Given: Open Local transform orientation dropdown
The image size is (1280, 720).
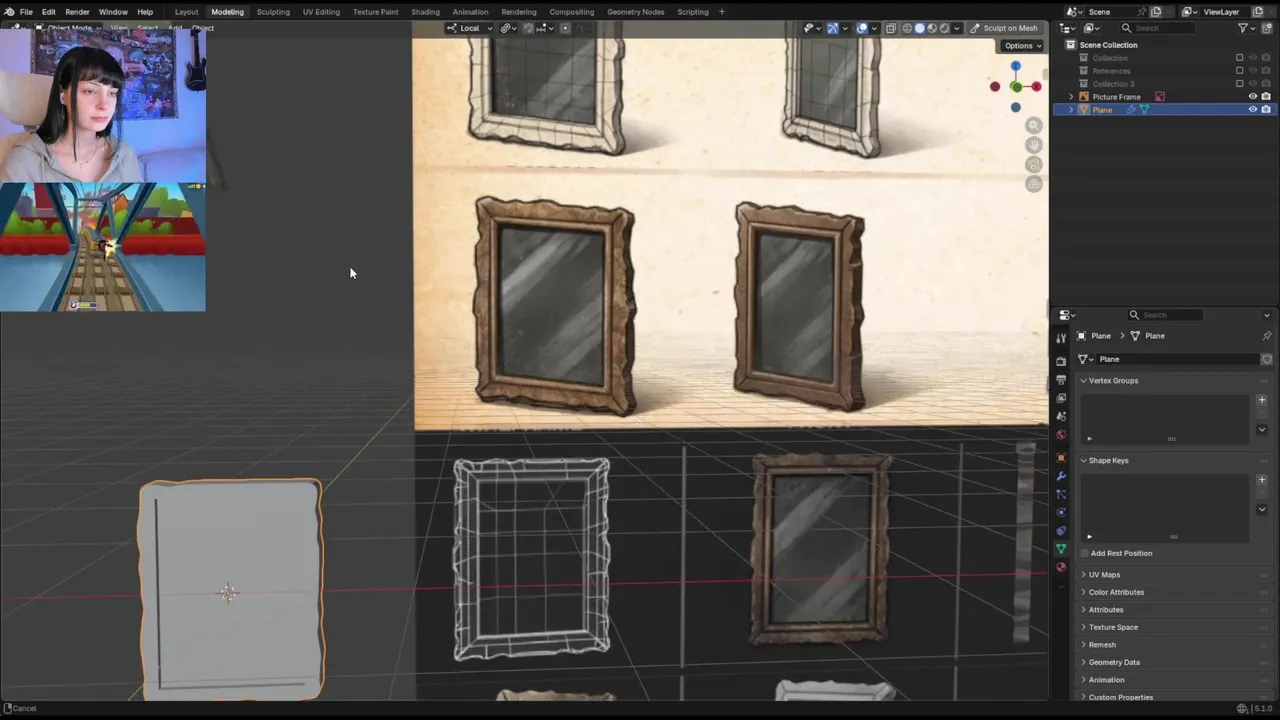Looking at the screenshot, I should [470, 28].
